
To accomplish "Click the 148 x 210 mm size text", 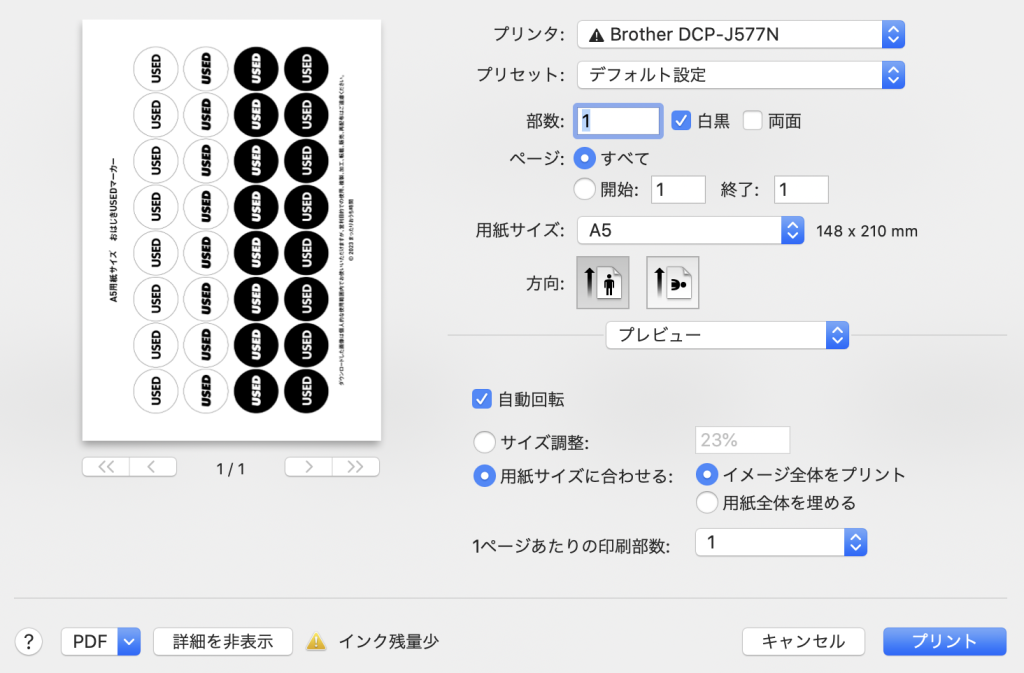I will [867, 231].
